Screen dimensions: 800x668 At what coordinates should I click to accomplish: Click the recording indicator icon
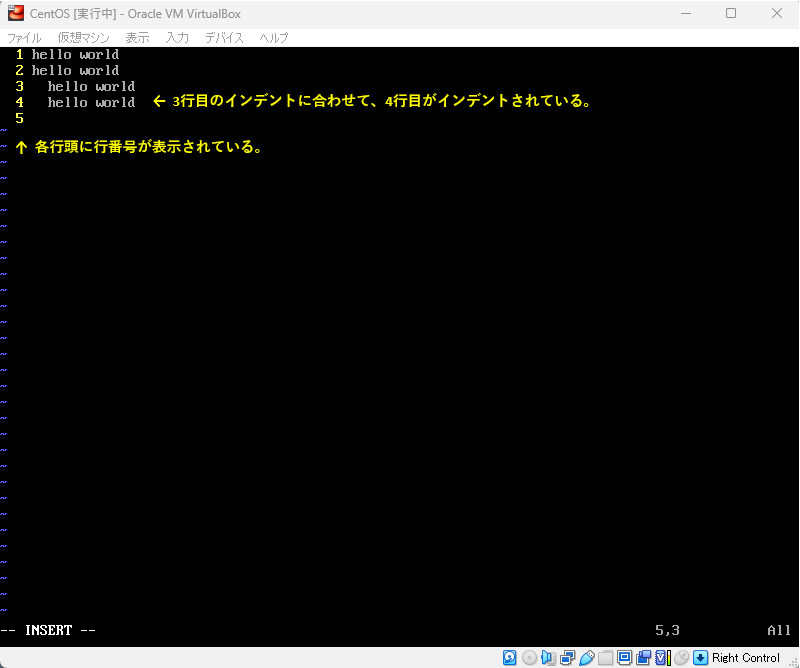643,657
